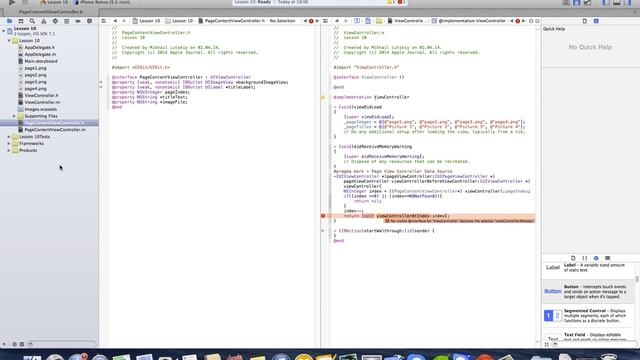The width and height of the screenshot is (640, 360).
Task: Expand the Frameworks group
Action: coord(9,144)
